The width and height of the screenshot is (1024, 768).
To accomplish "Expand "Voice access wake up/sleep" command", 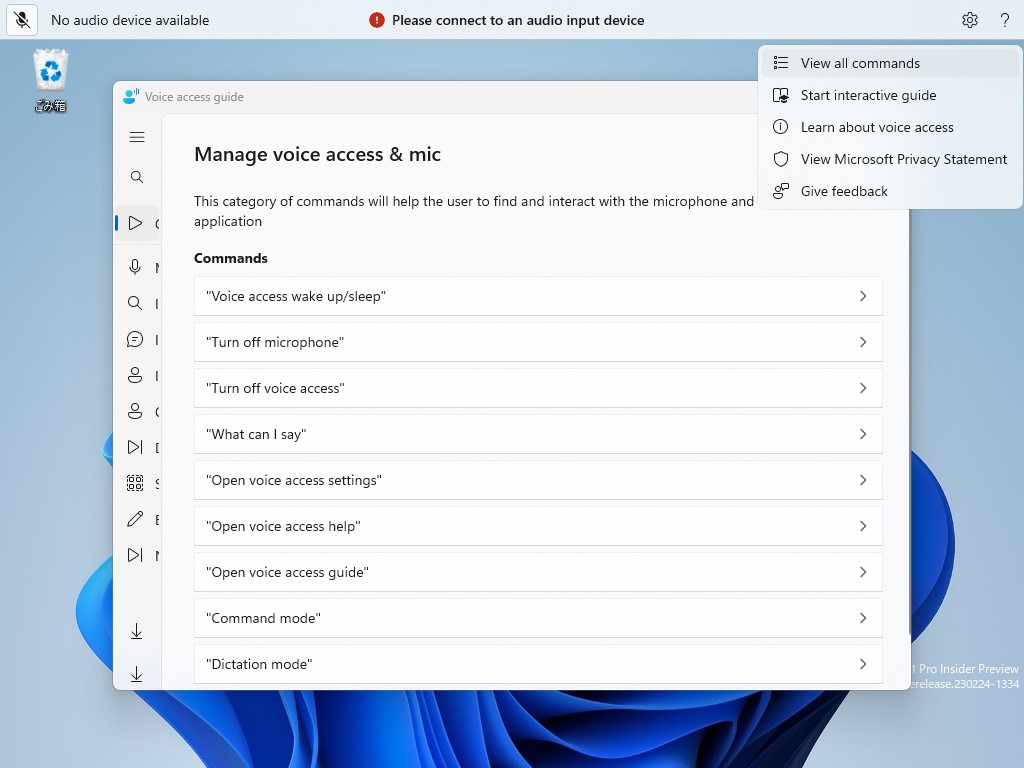I will click(x=538, y=296).
